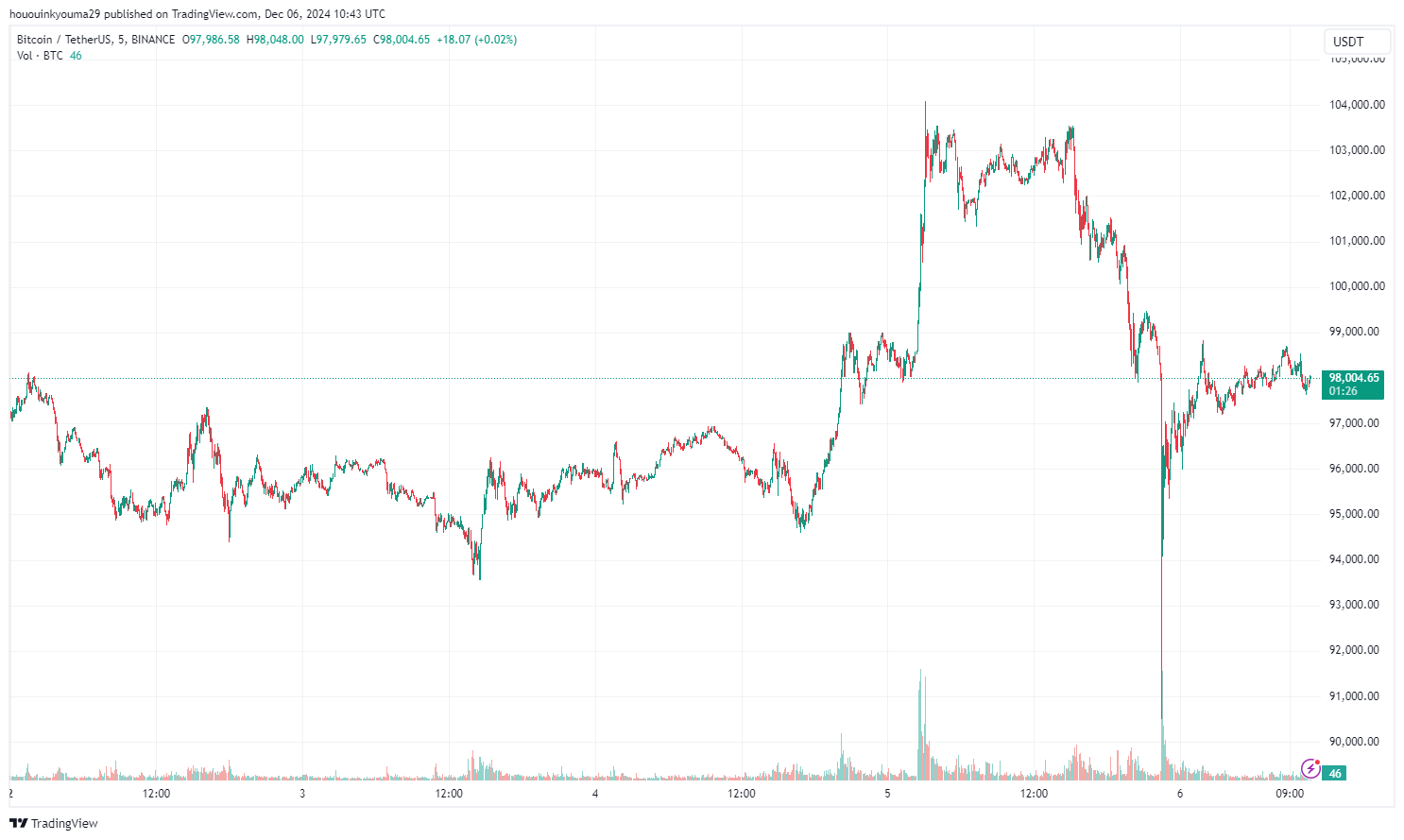Click the 95,000.00 price axis label
Image resolution: width=1404 pixels, height=840 pixels.
[x=1354, y=514]
